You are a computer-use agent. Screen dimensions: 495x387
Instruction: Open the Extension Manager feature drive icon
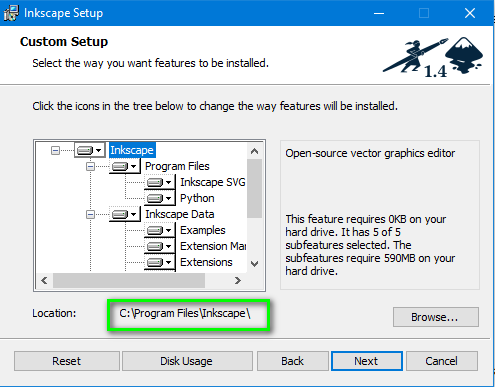coord(160,246)
